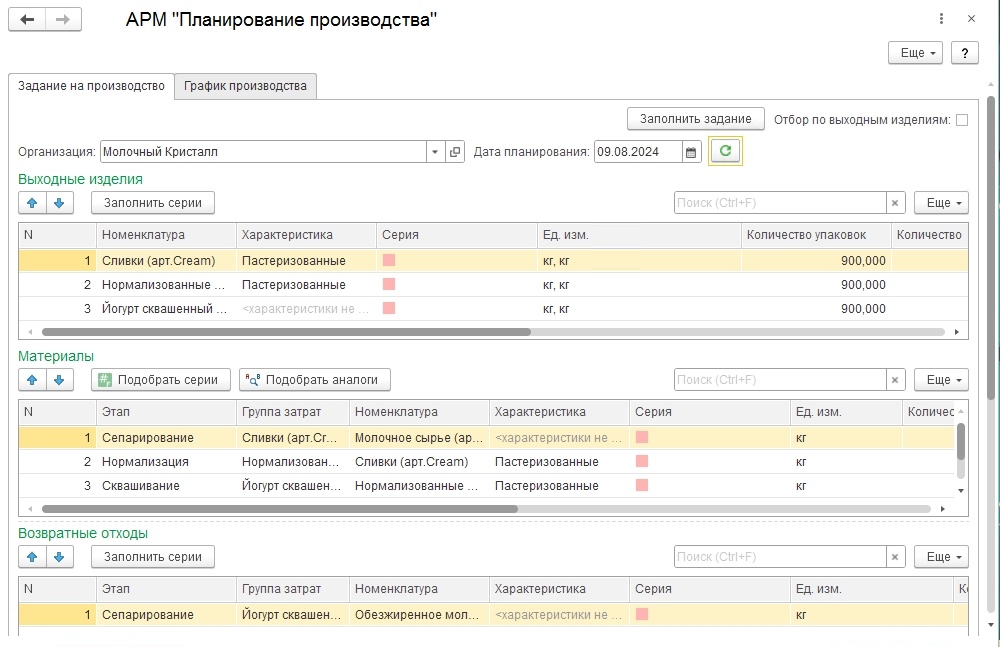Select Сливки (арт.Cream) in output products
1000x647 pixels.
point(159,260)
